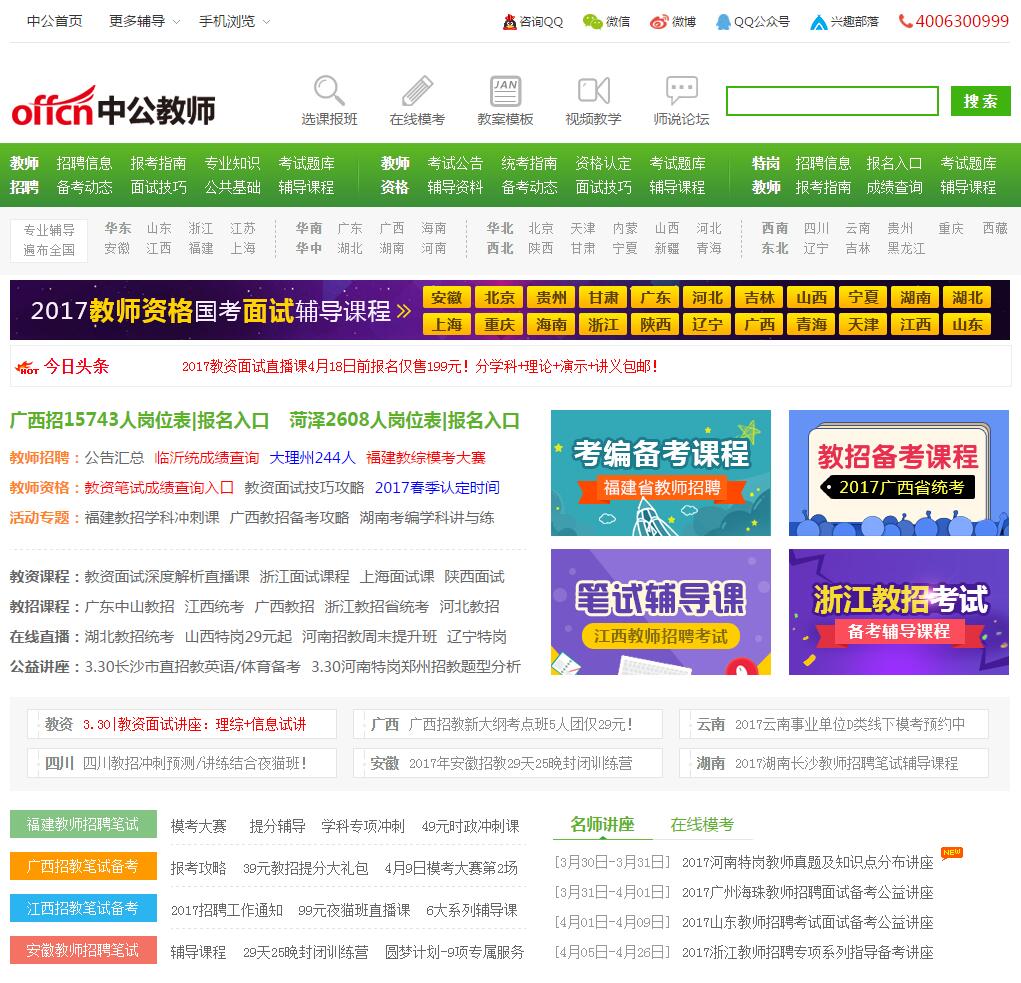The image size is (1021, 983).
Task: Click the search input field
Action: point(832,101)
